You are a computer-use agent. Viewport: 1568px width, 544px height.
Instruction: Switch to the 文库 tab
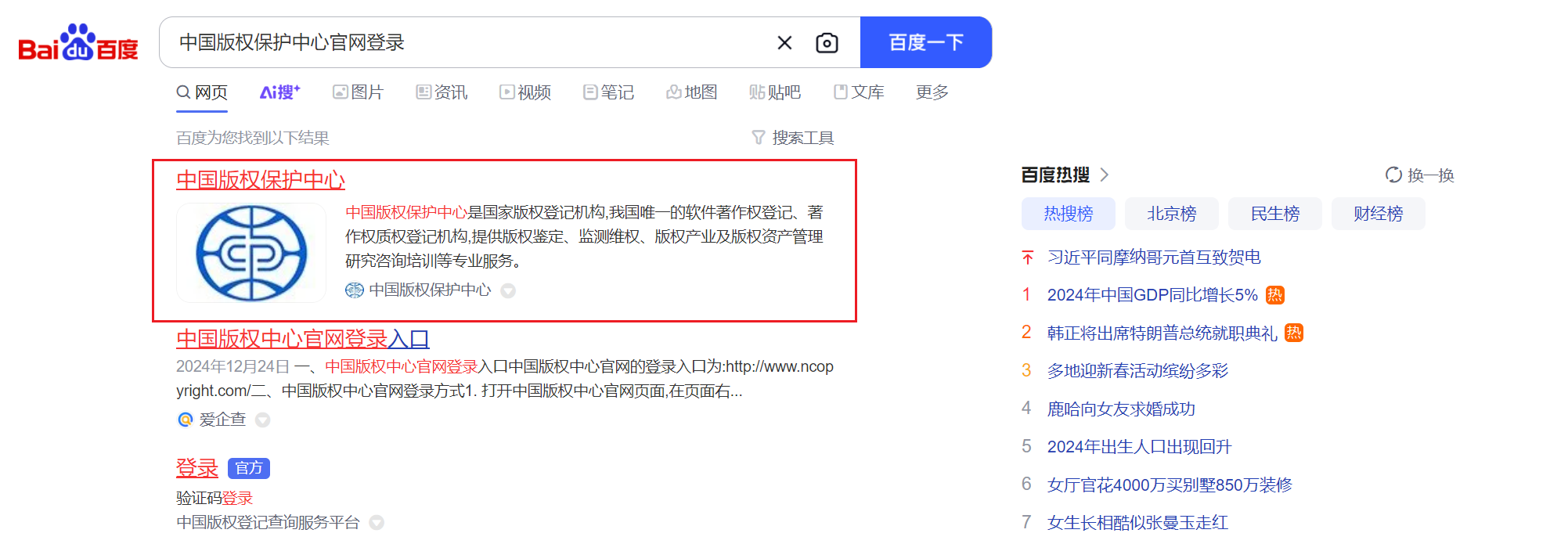(x=859, y=92)
